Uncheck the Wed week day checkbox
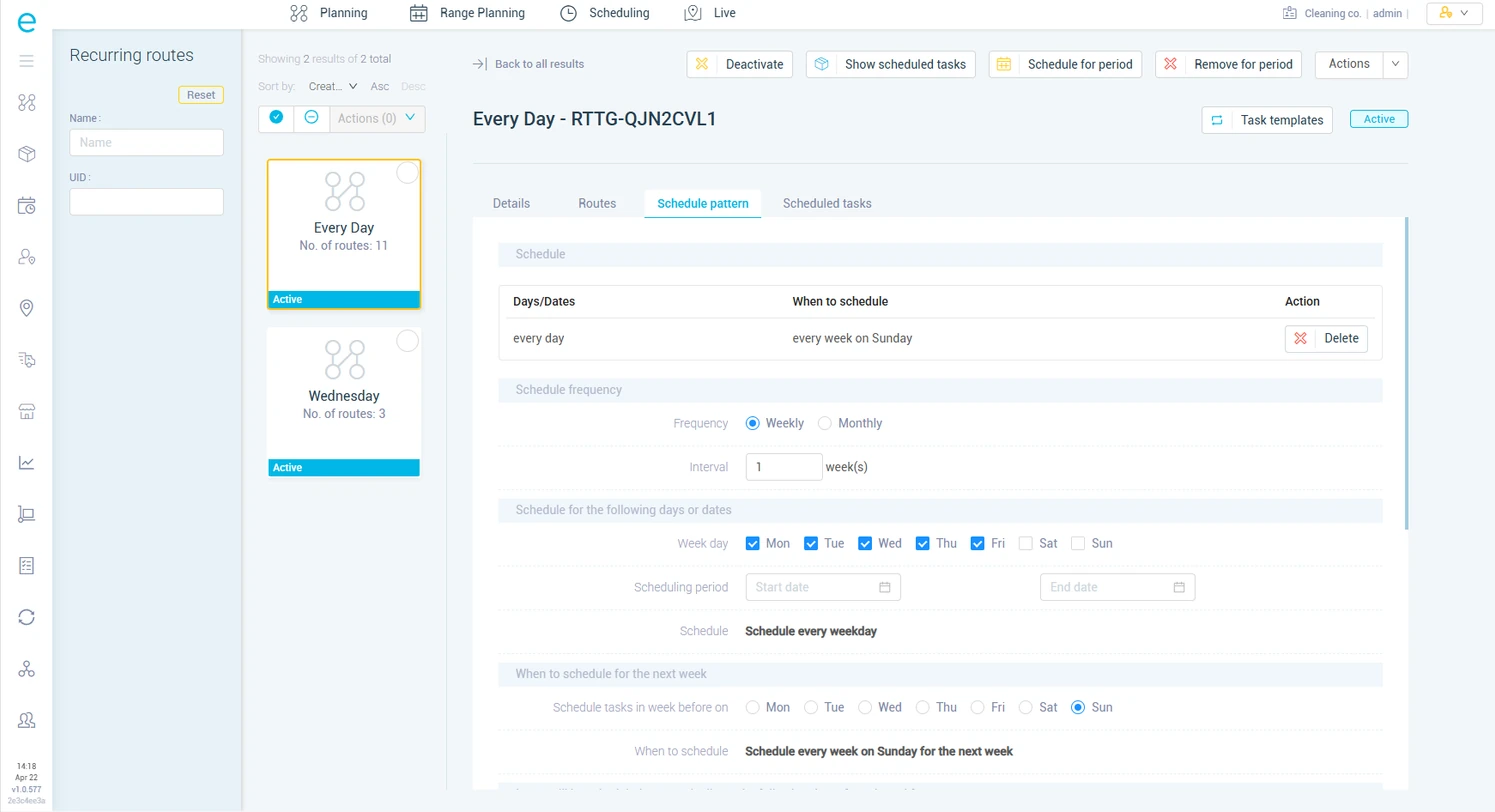This screenshot has height=812, width=1495. pyautogui.click(x=865, y=543)
